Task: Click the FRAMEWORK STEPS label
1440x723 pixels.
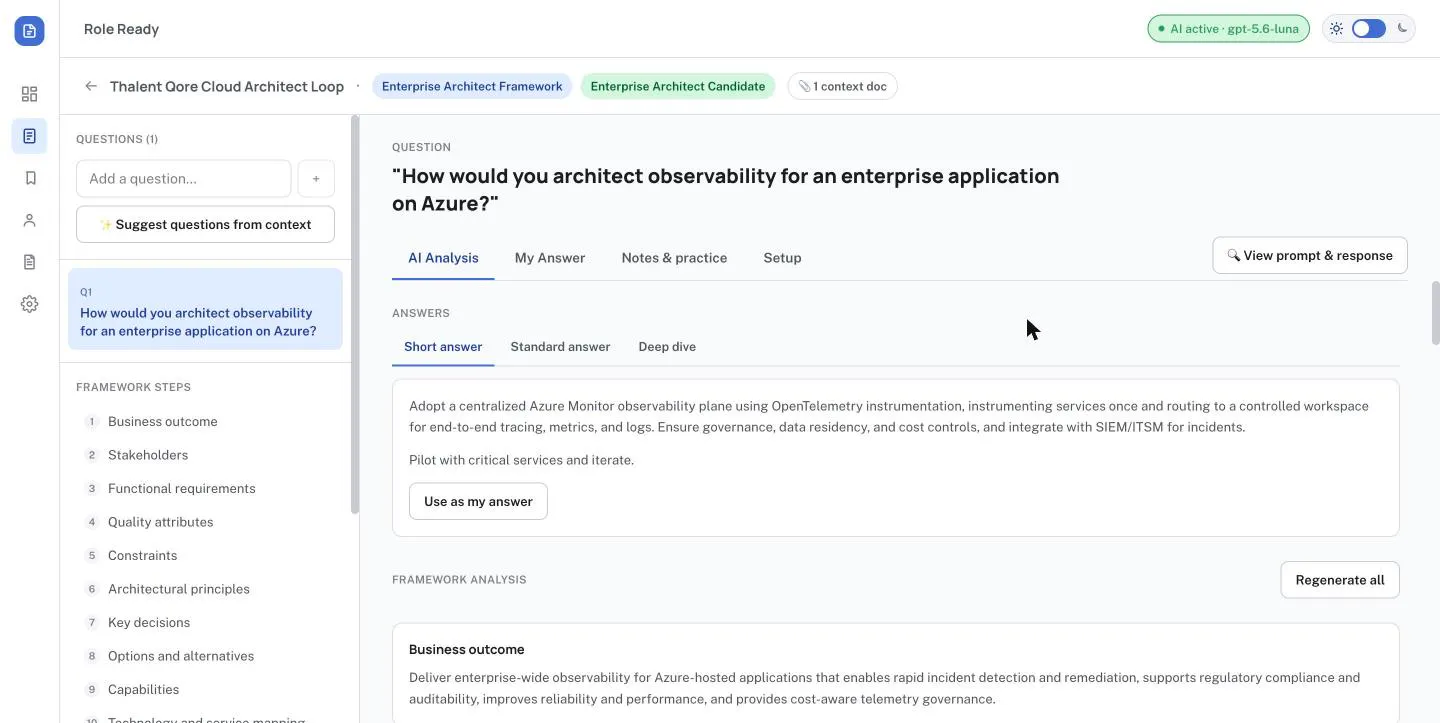Action: (133, 387)
